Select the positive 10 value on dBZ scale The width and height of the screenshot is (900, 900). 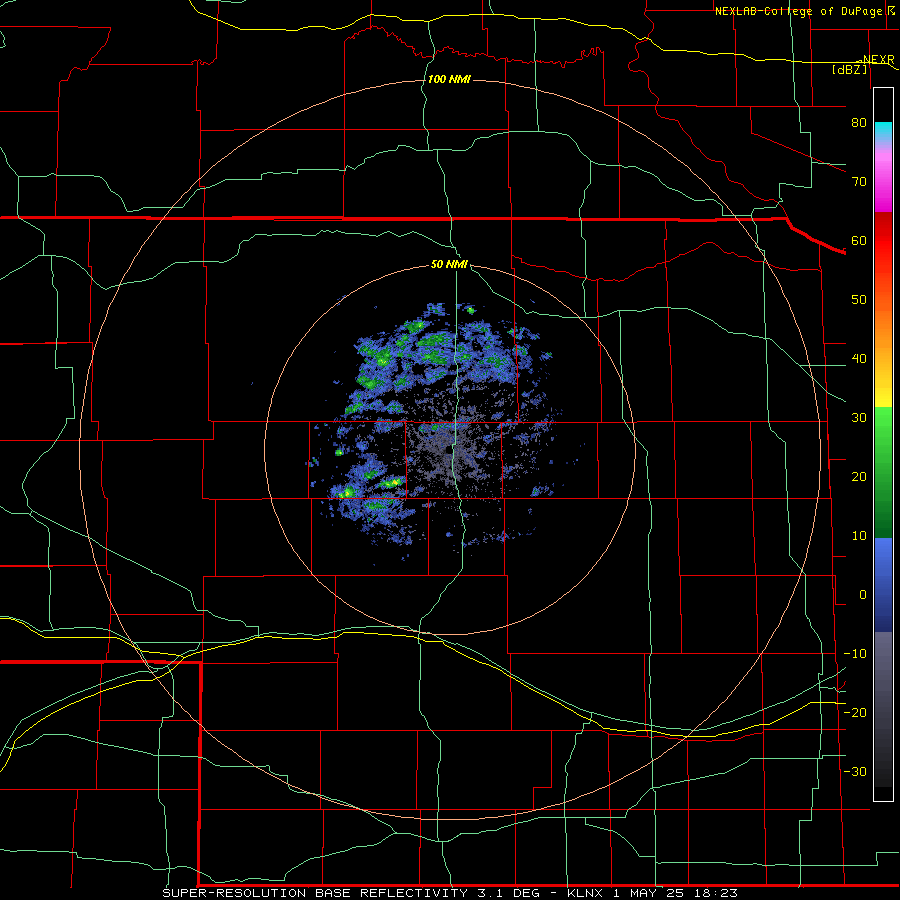(x=859, y=536)
